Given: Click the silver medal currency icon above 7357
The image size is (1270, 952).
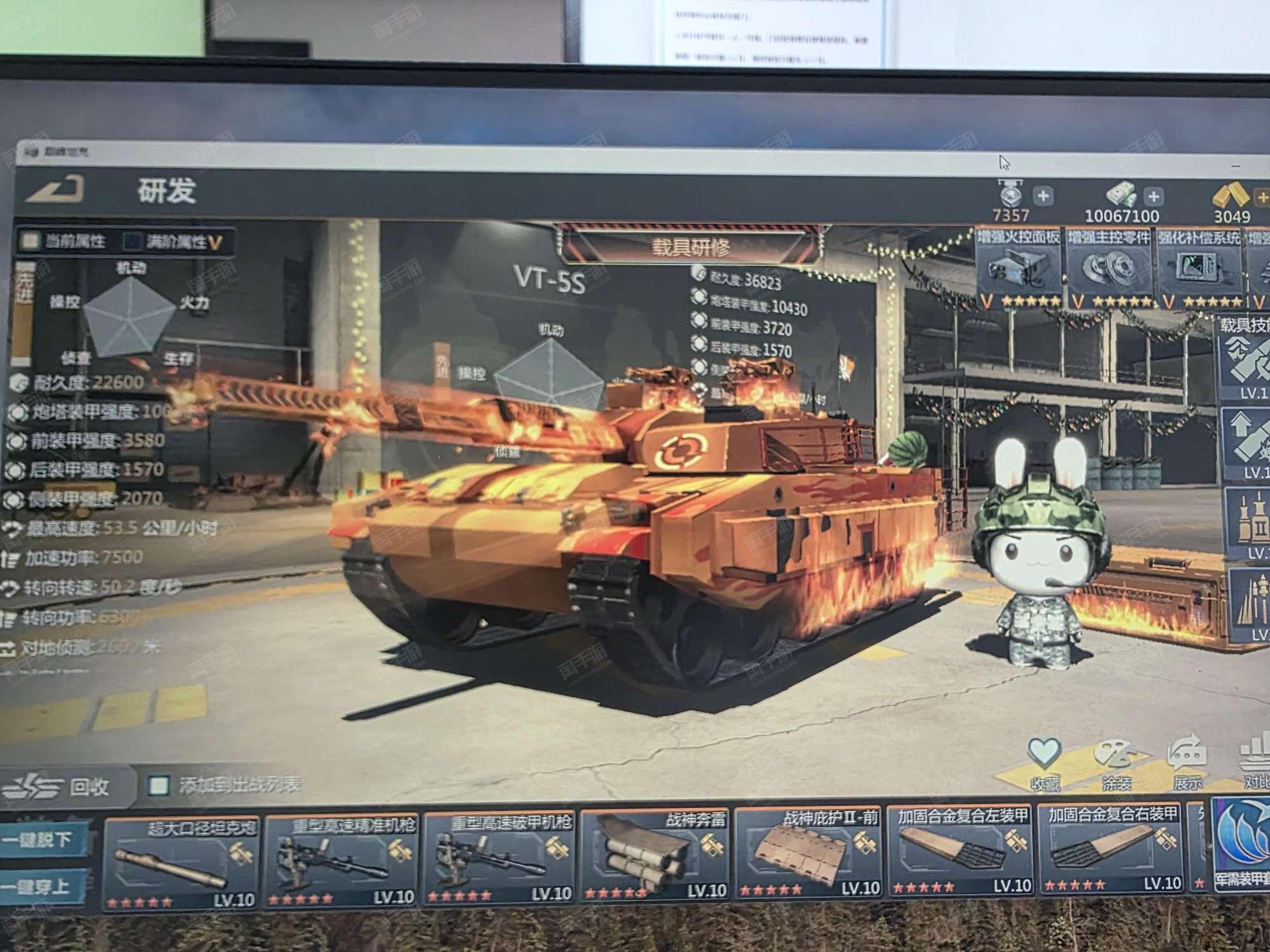Looking at the screenshot, I should pyautogui.click(x=1010, y=193).
